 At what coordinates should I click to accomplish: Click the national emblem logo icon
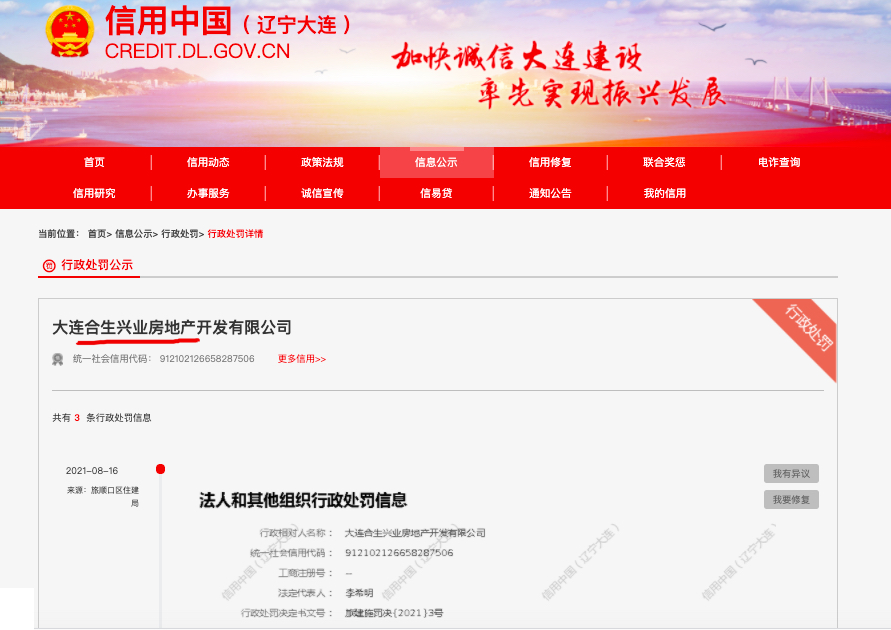coord(69,32)
